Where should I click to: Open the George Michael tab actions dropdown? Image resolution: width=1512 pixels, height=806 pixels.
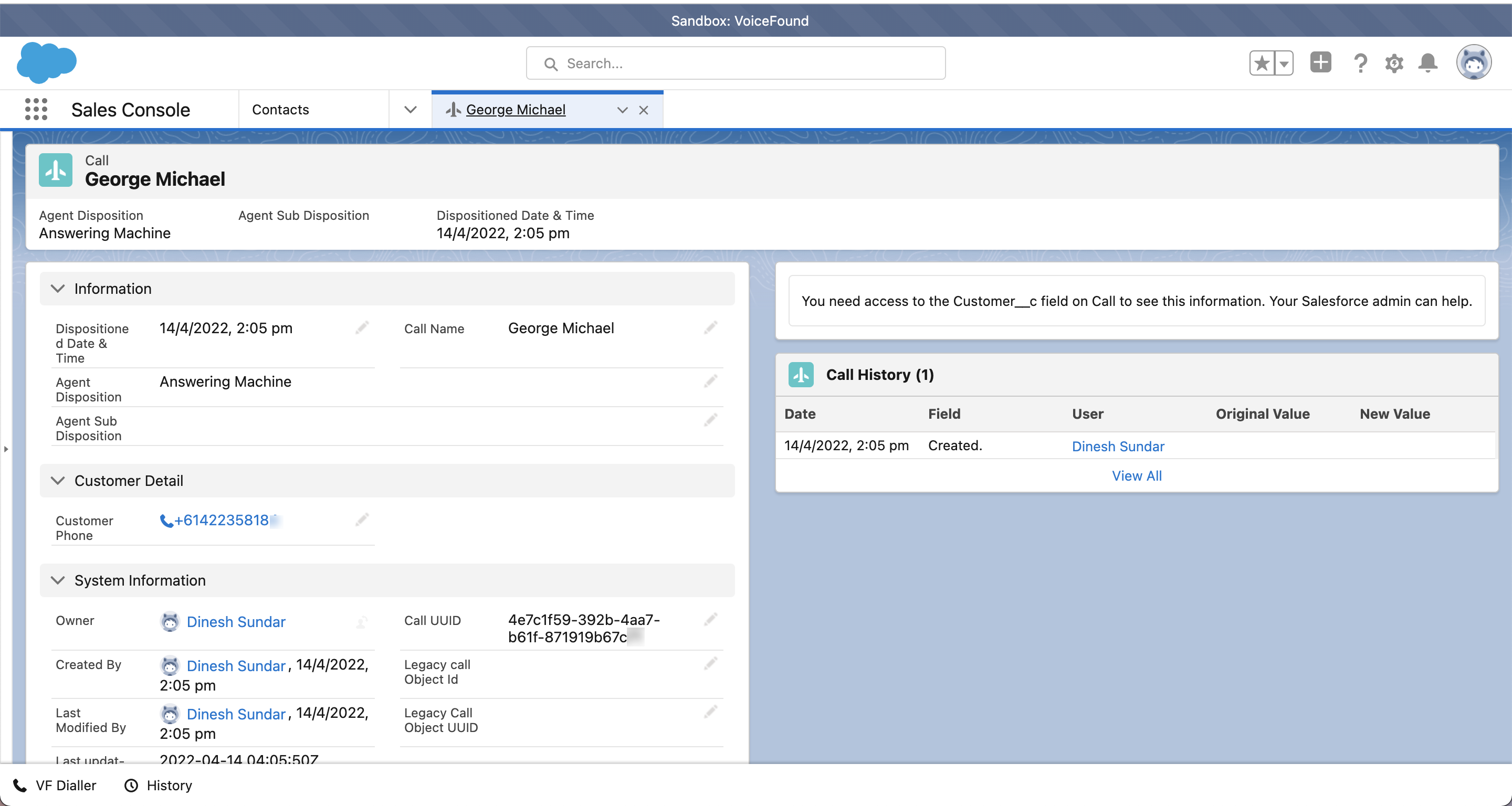point(622,110)
